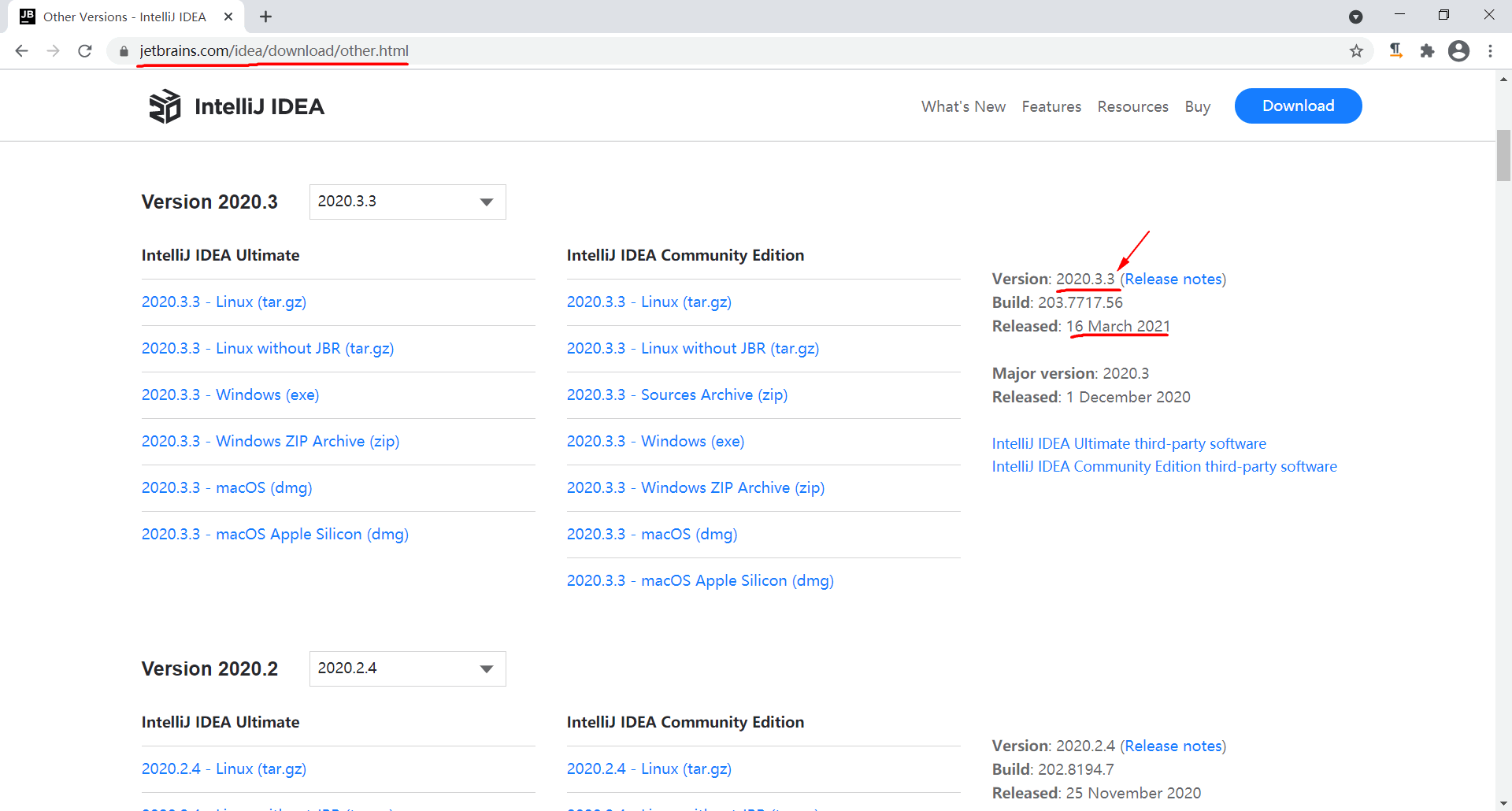Open the user profile avatar icon
This screenshot has height=811, width=1512.
pyautogui.click(x=1458, y=51)
